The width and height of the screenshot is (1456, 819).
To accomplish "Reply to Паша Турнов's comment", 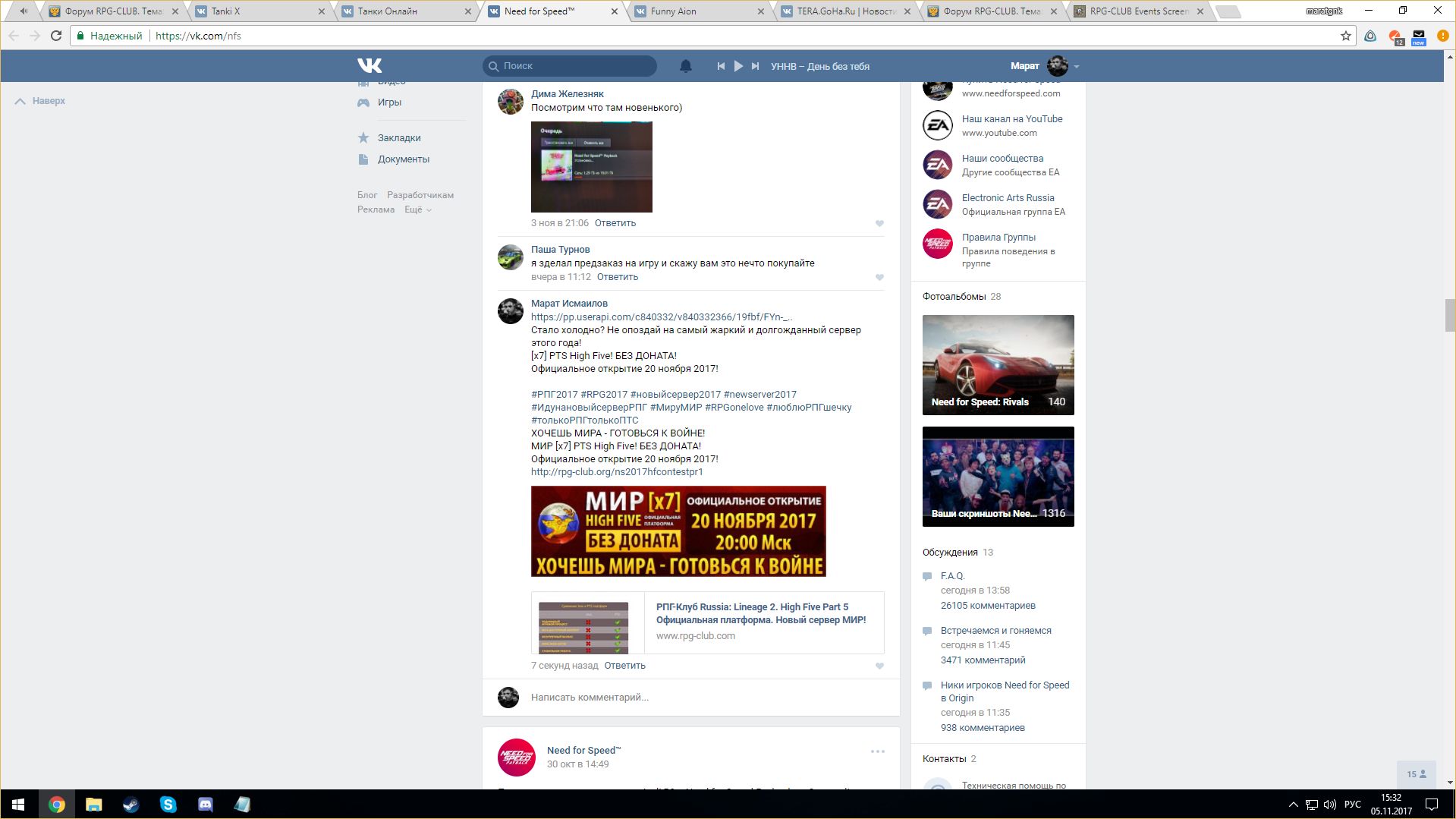I will [617, 277].
